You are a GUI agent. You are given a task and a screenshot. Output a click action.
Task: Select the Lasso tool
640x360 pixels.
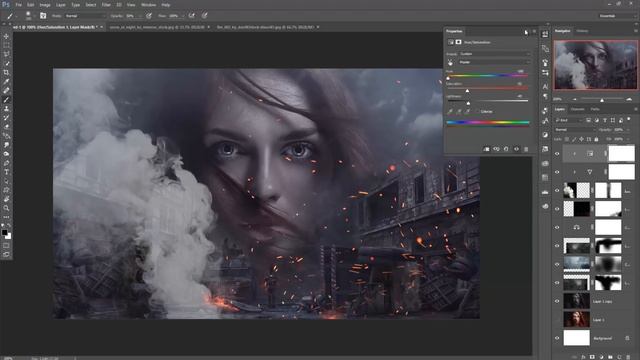tap(6, 54)
